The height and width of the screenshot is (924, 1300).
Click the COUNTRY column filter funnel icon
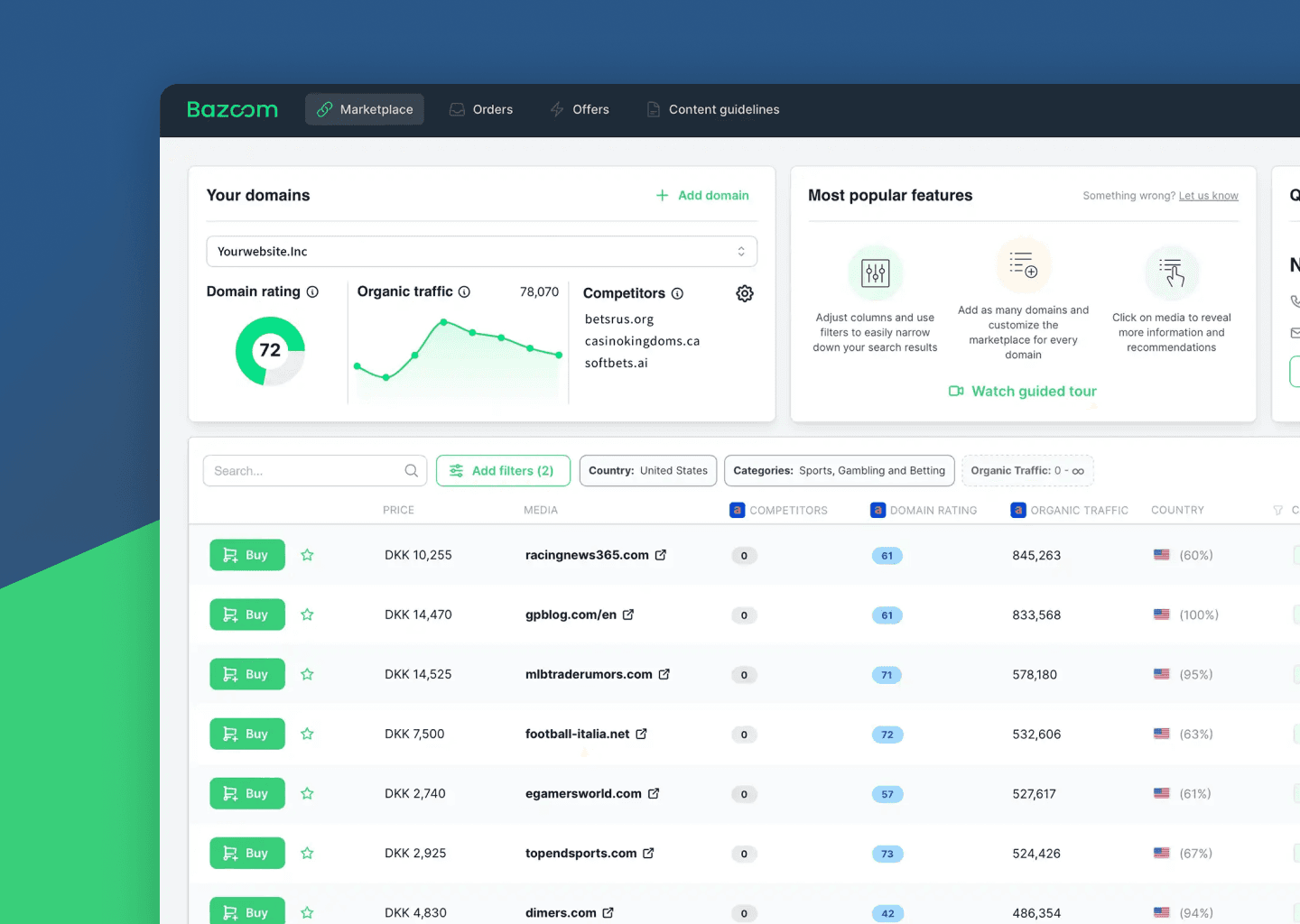1277,511
